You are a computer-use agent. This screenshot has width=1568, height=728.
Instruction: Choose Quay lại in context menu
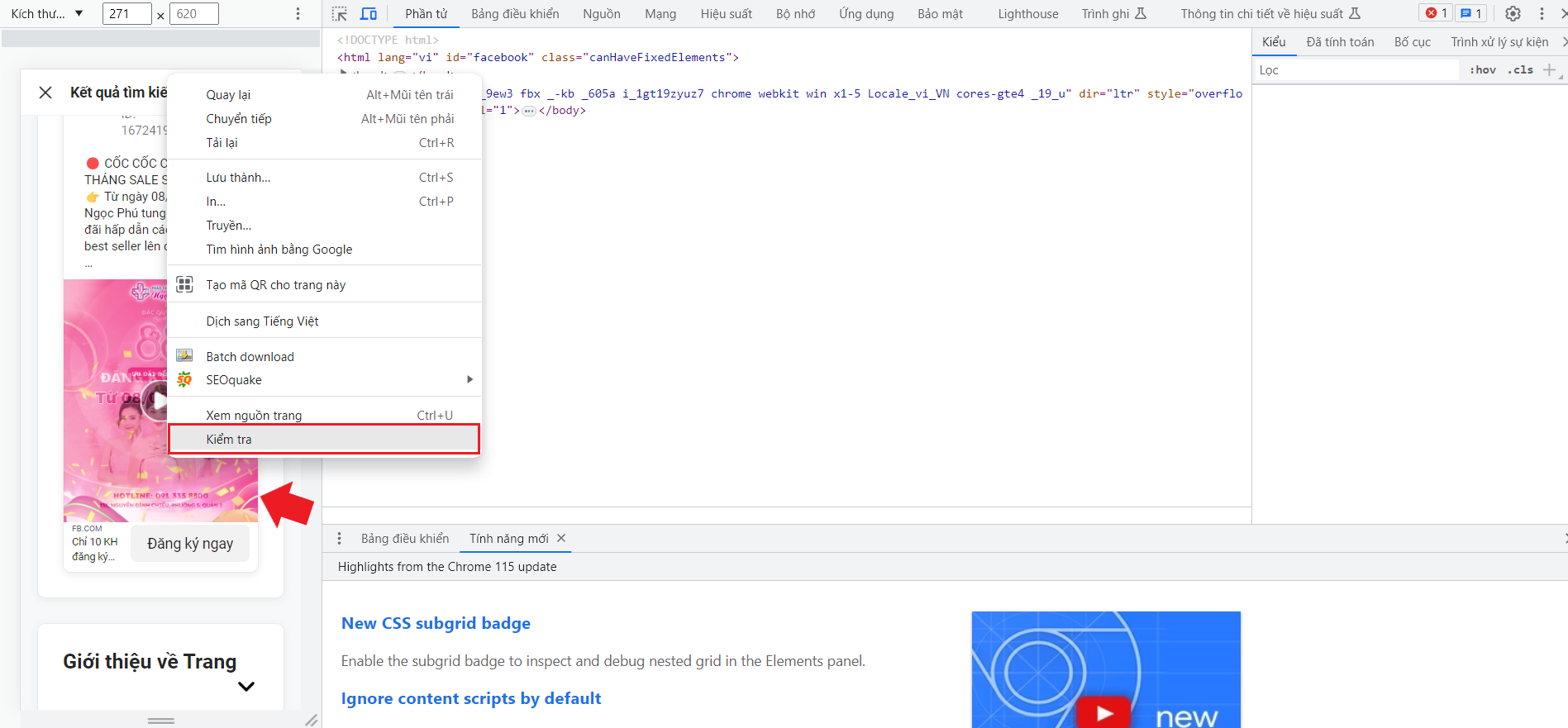(324, 95)
